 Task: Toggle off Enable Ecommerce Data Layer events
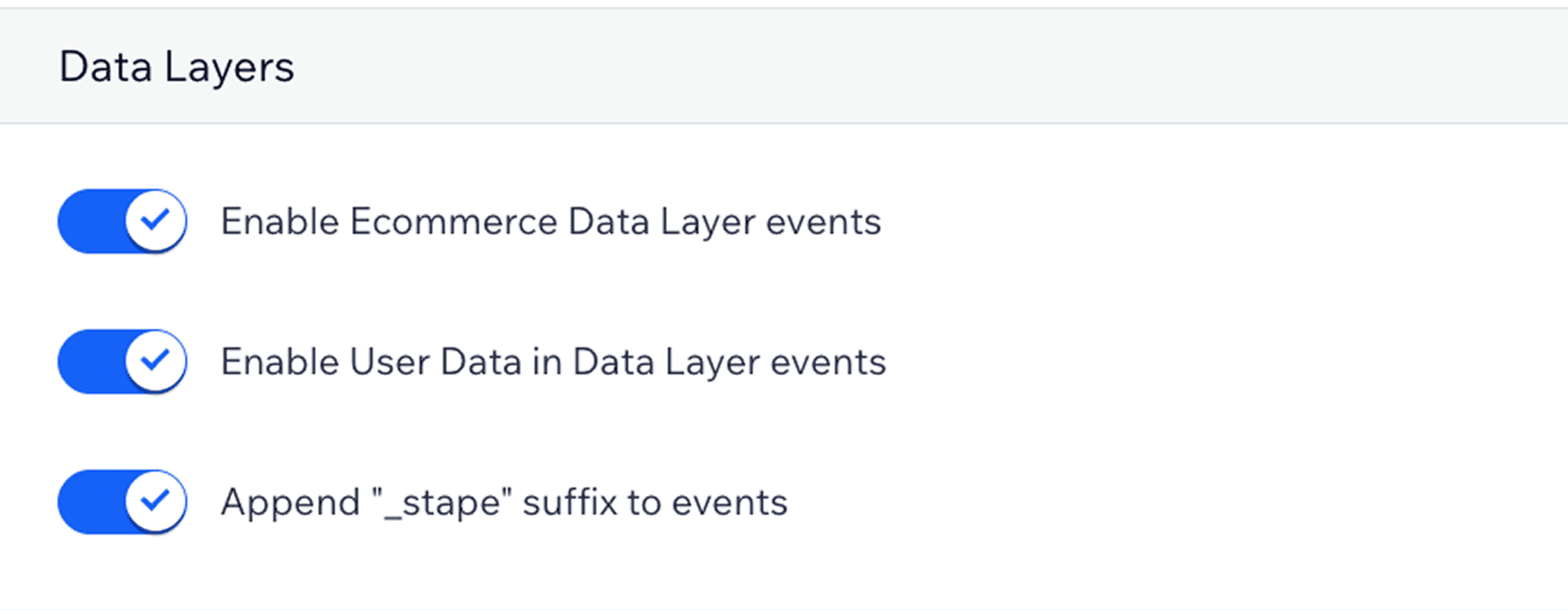(121, 220)
